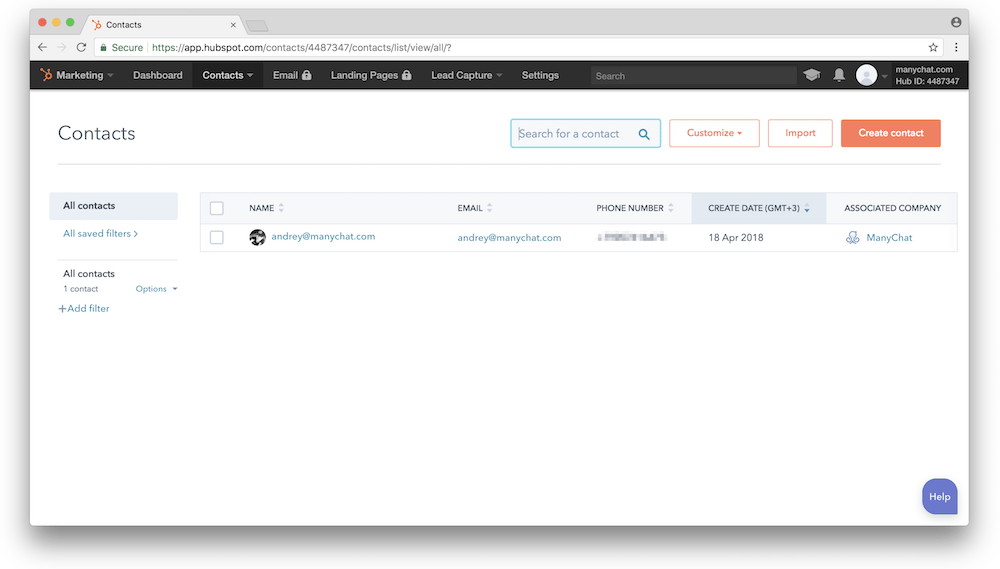Open the Contacts navigation dropdown
Viewport: 1000px width, 569px height.
click(x=228, y=75)
